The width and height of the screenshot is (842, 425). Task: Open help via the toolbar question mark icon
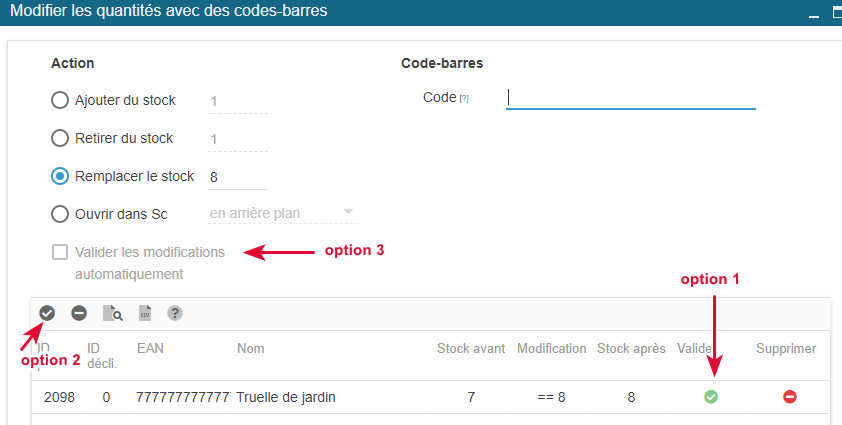coord(175,313)
